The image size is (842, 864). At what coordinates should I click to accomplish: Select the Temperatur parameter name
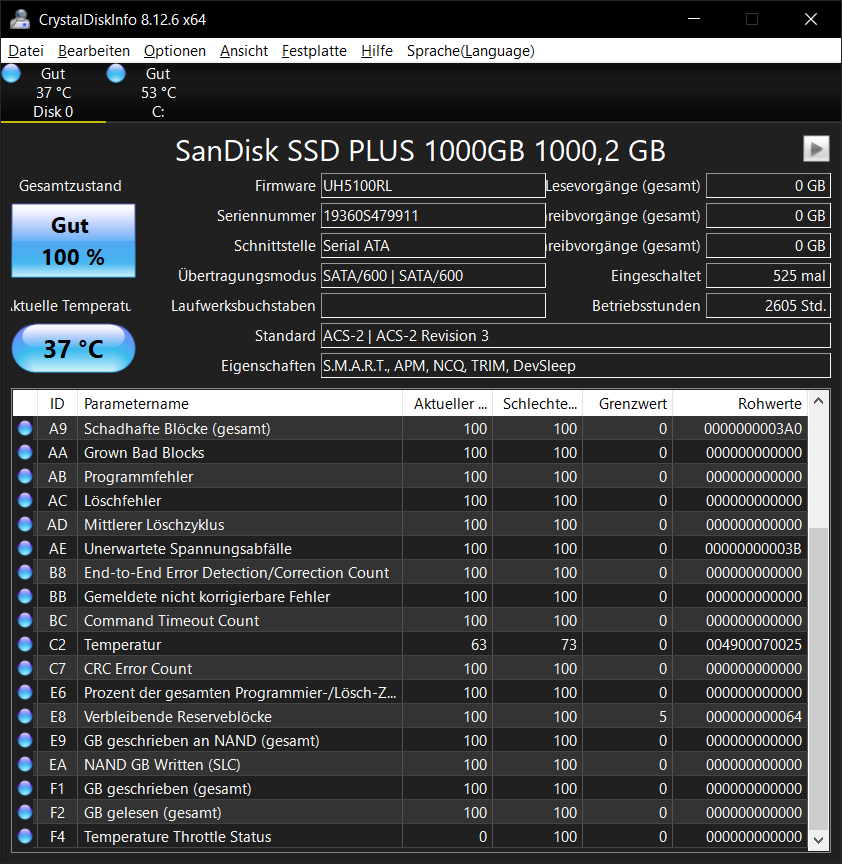pyautogui.click(x=122, y=645)
